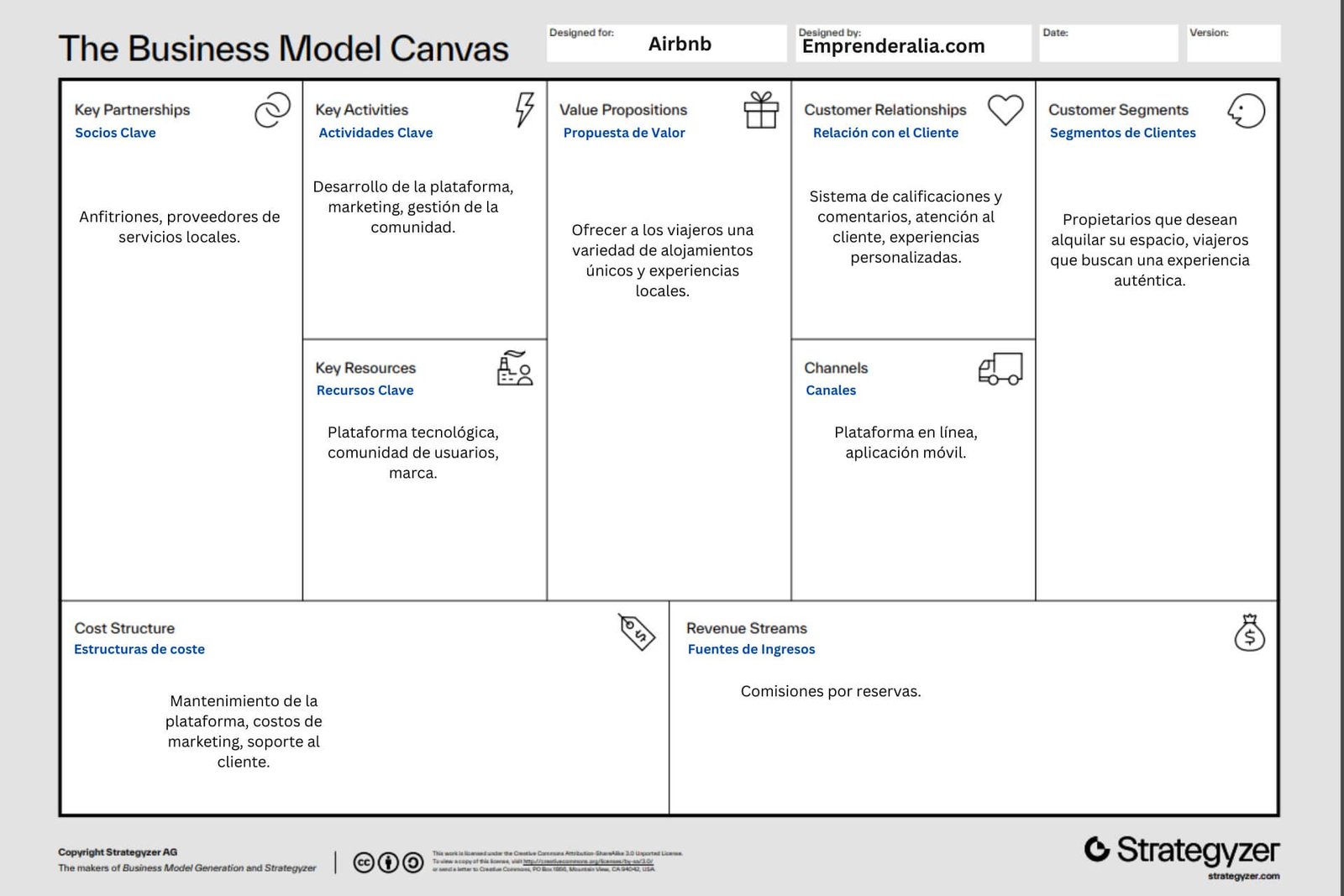
Task: Click the empty Date field
Action: pos(1108,43)
